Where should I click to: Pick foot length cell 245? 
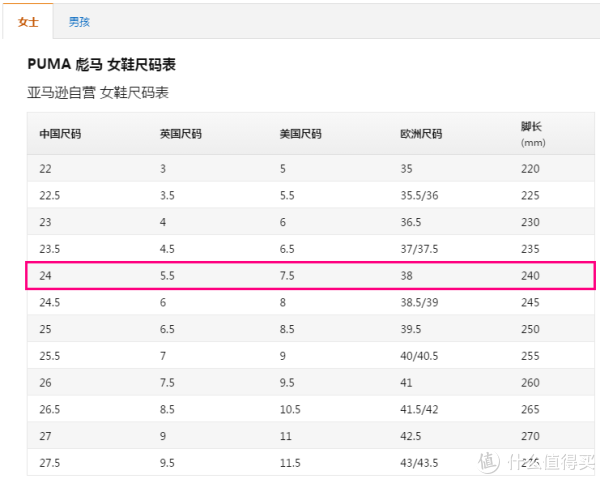click(x=530, y=303)
